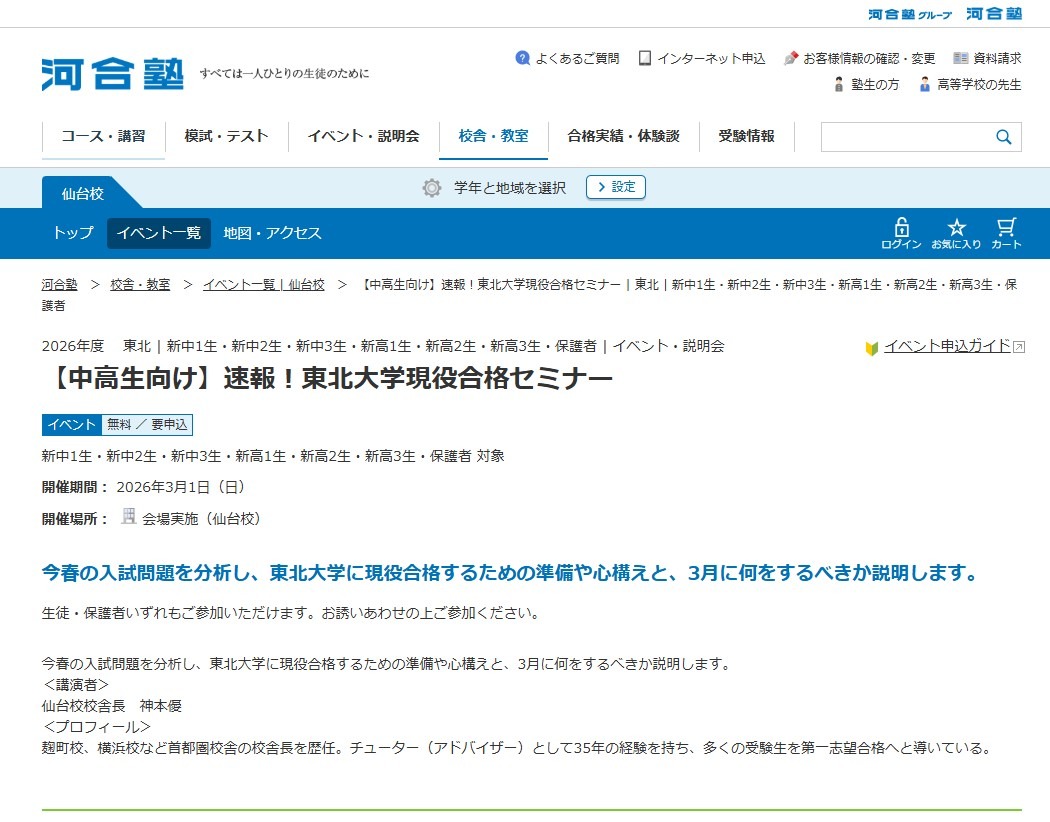Open the shopping cart icon
The width and height of the screenshot is (1050, 822).
(x=1005, y=227)
